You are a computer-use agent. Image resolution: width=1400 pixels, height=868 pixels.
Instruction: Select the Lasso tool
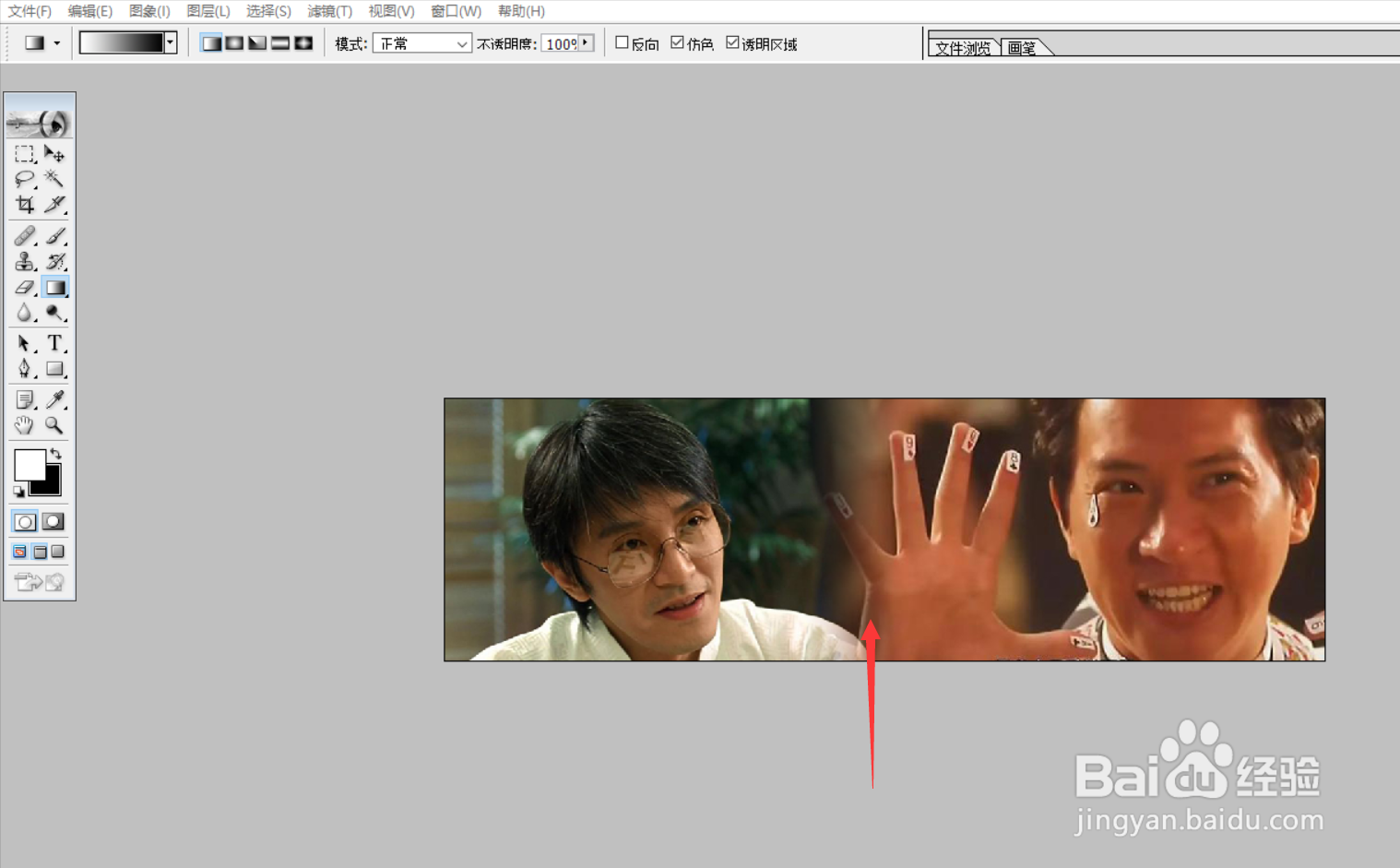click(x=24, y=179)
